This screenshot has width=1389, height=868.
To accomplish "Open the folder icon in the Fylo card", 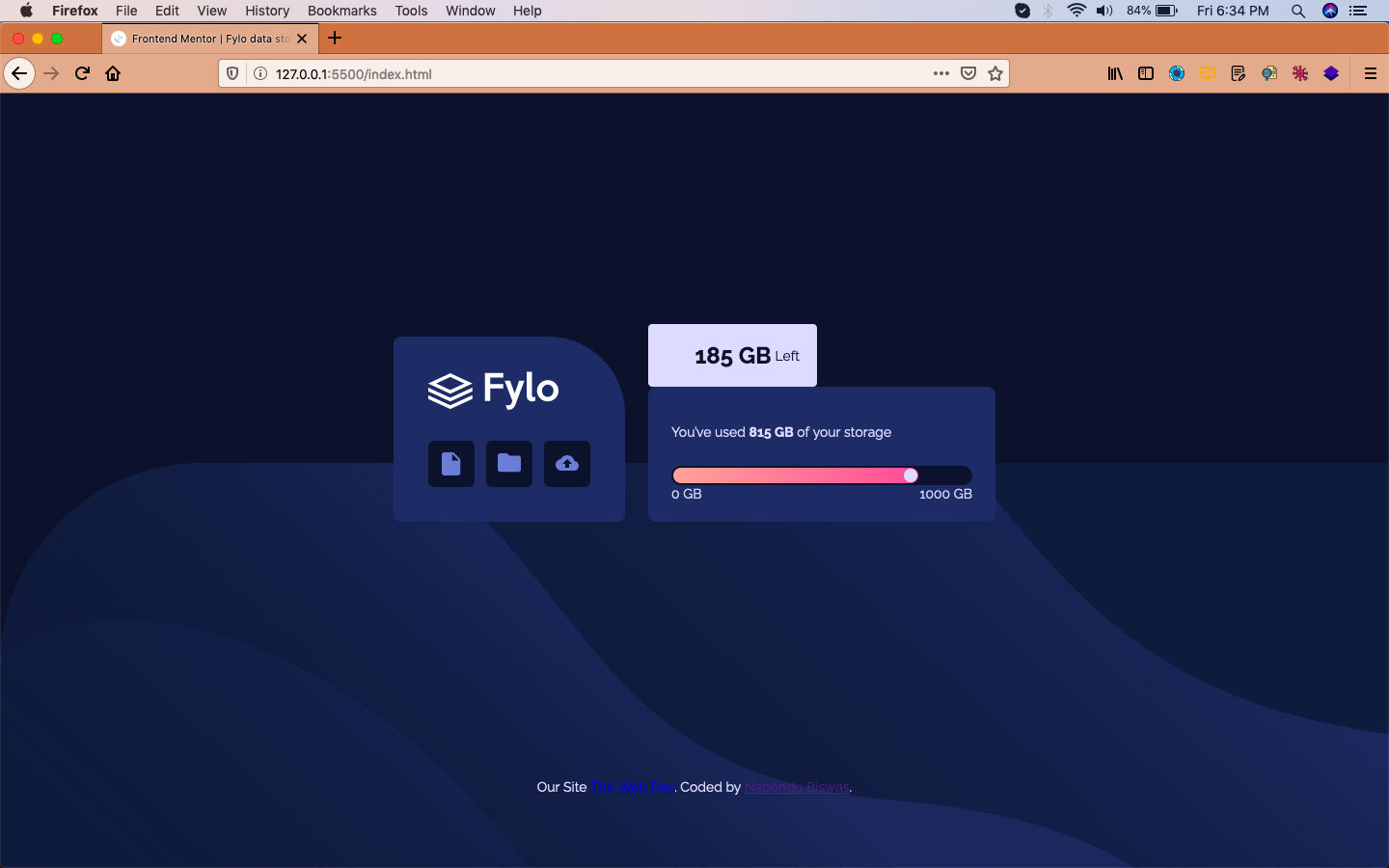I will click(x=509, y=464).
